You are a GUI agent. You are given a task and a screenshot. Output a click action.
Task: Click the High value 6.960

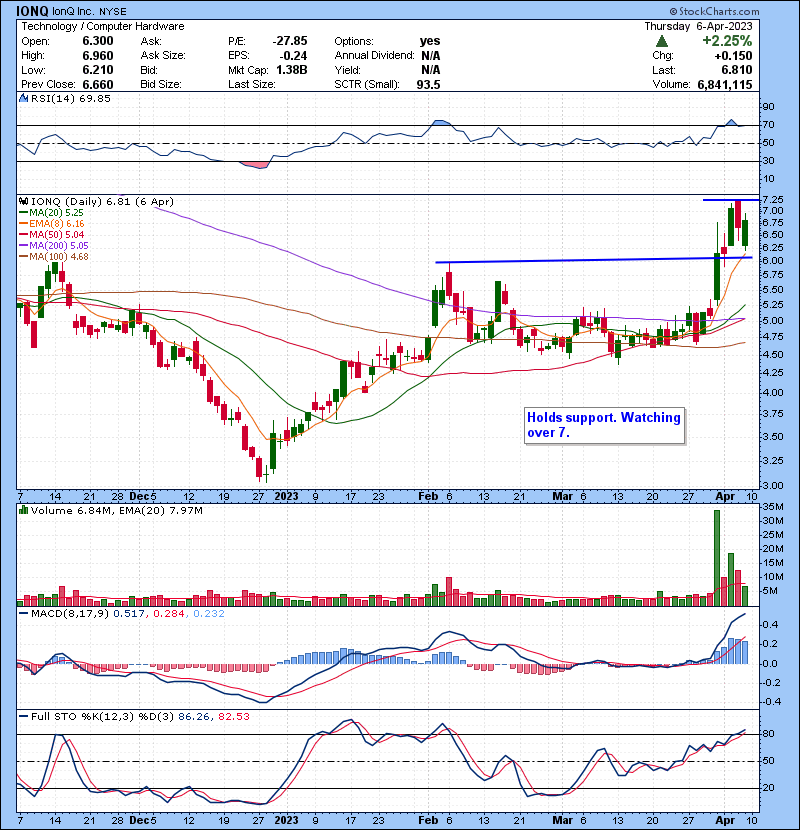[x=98, y=56]
